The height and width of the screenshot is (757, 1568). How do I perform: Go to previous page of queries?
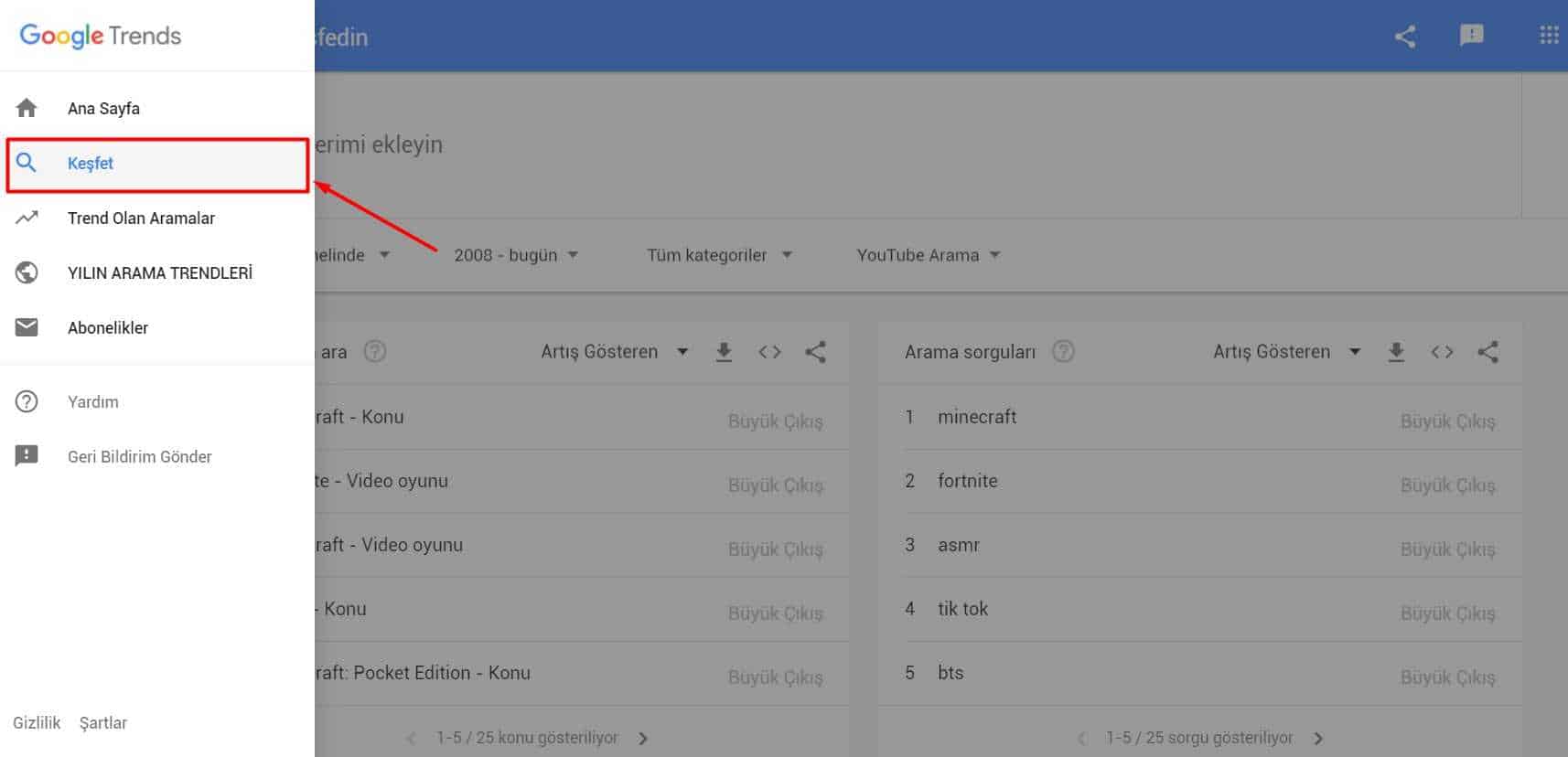point(1082,739)
